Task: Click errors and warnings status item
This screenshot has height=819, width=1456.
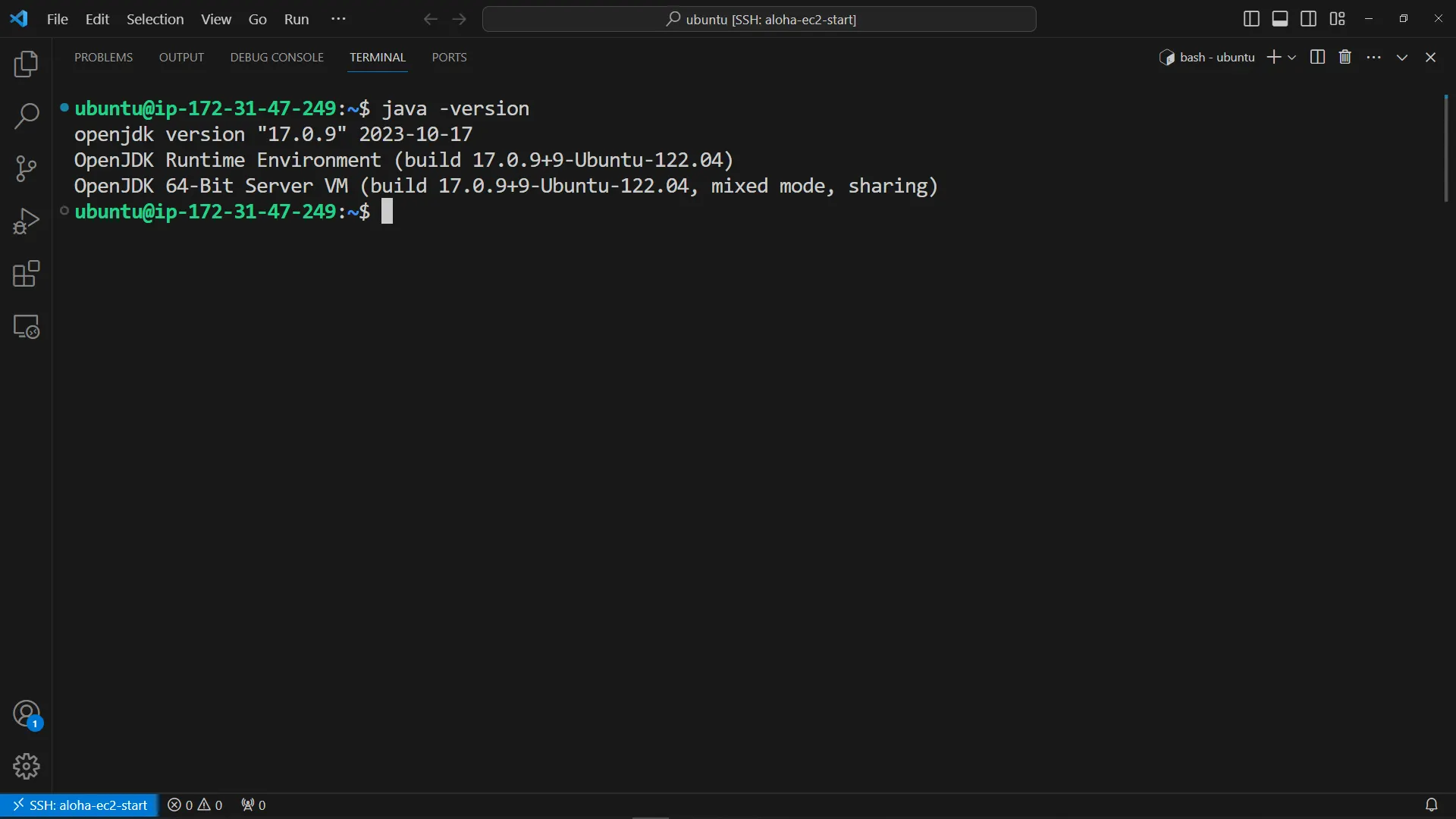Action: [x=195, y=805]
